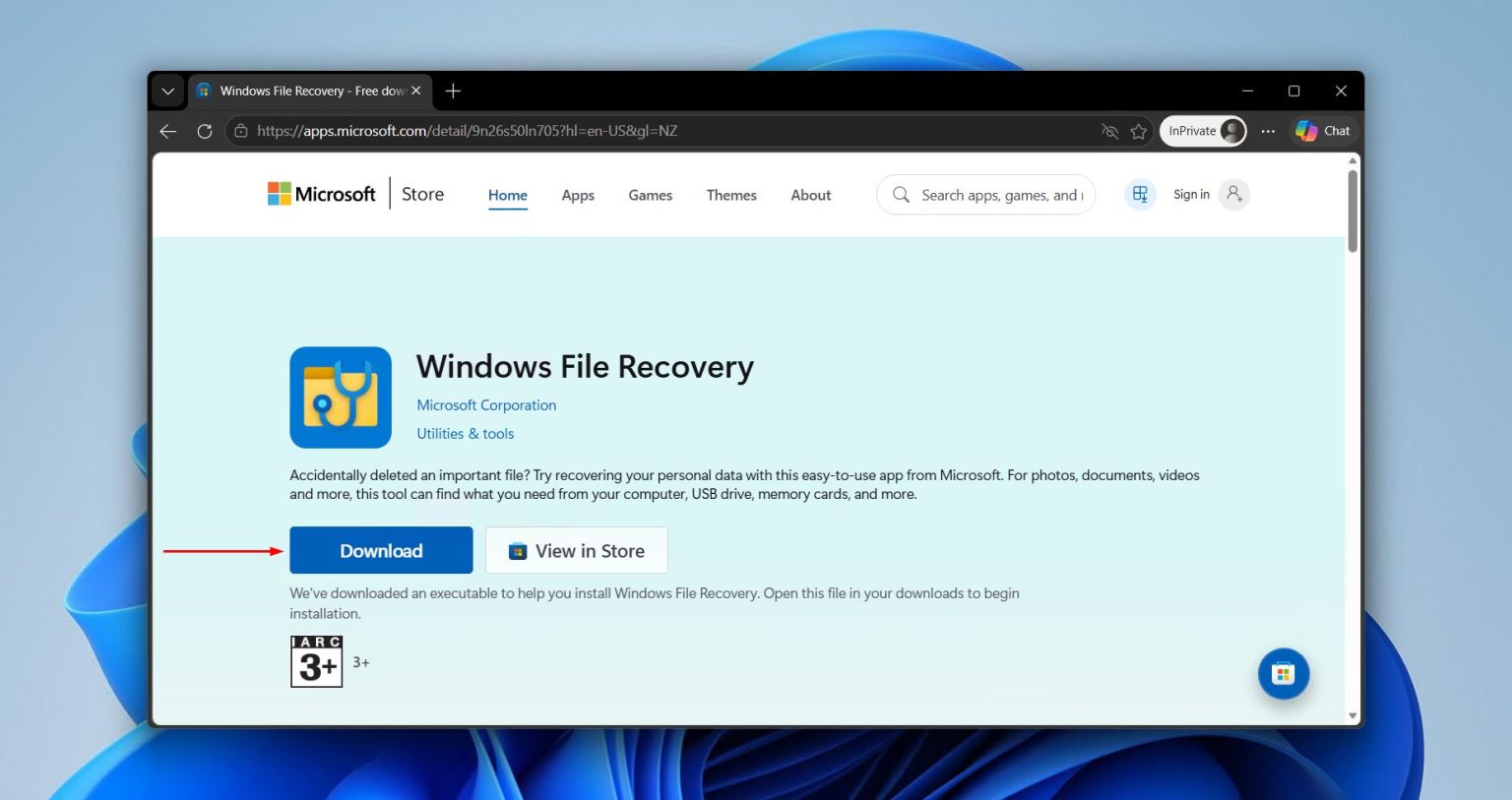Open the InPrivate profile button

pos(1203,131)
